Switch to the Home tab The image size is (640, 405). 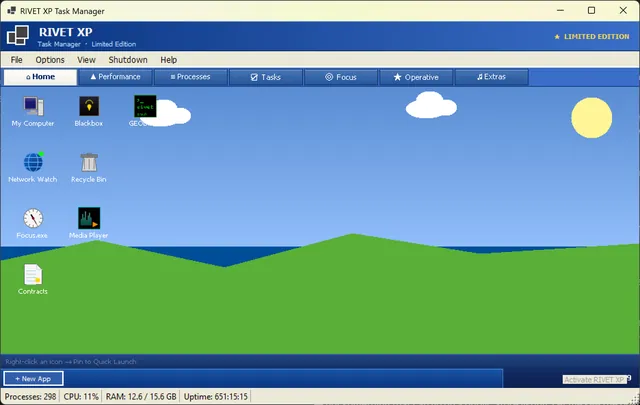click(x=40, y=77)
